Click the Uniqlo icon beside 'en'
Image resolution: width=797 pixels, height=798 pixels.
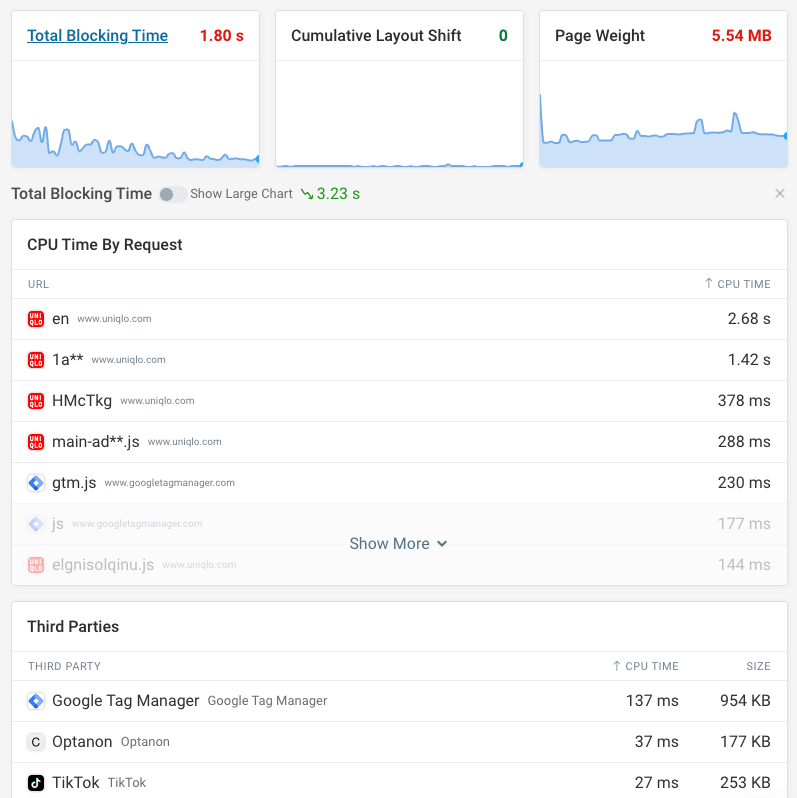point(36,319)
